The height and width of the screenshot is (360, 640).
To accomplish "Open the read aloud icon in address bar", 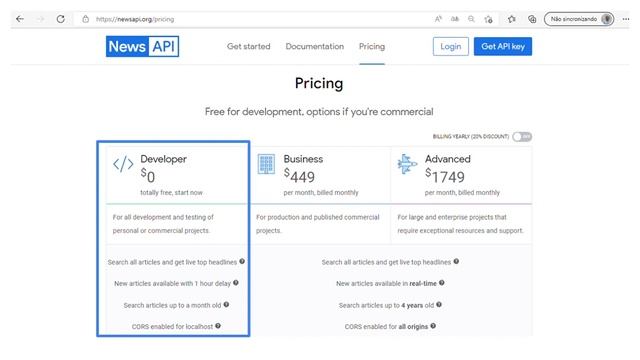I will pyautogui.click(x=438, y=19).
